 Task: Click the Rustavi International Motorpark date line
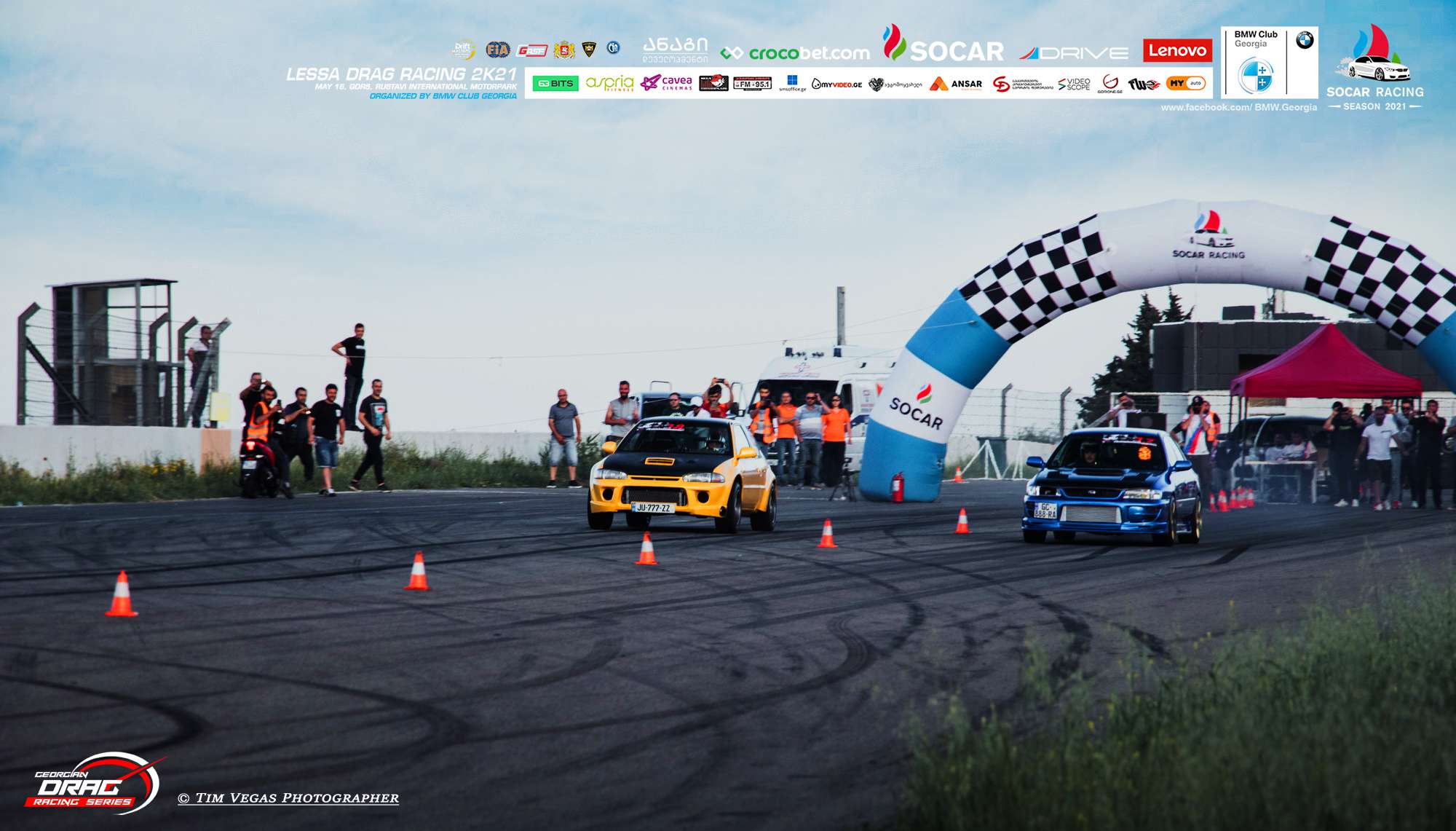click(x=416, y=87)
